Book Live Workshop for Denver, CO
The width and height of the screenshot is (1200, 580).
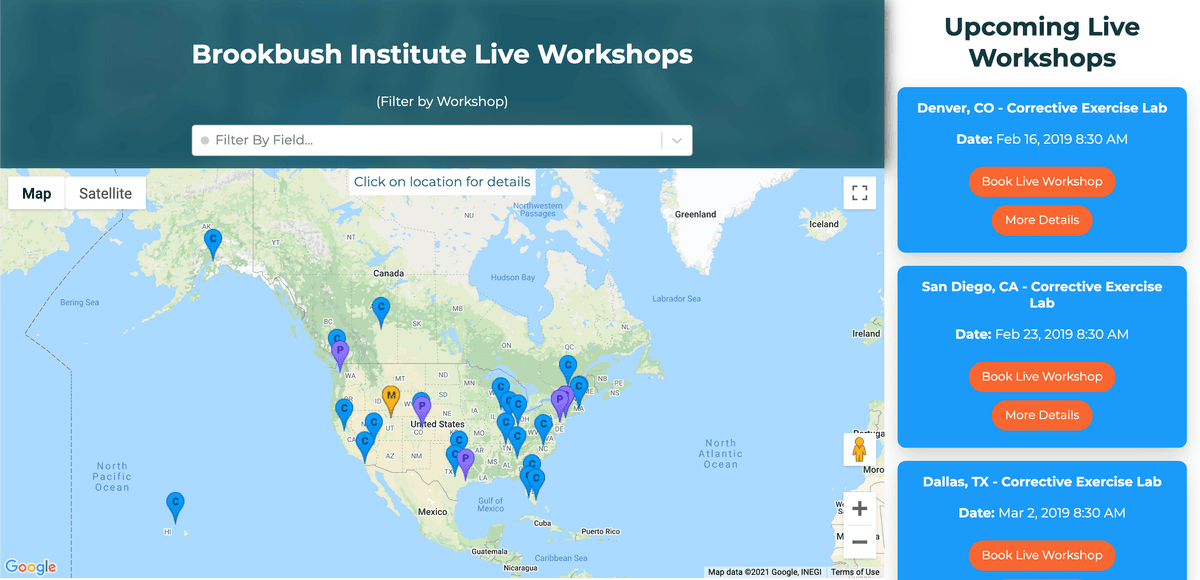(x=1041, y=182)
